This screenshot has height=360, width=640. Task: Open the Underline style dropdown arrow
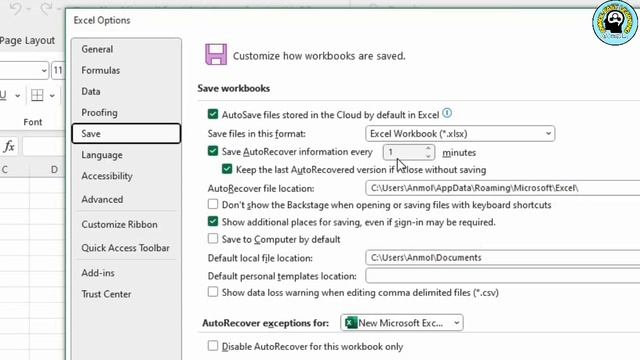coord(18,96)
